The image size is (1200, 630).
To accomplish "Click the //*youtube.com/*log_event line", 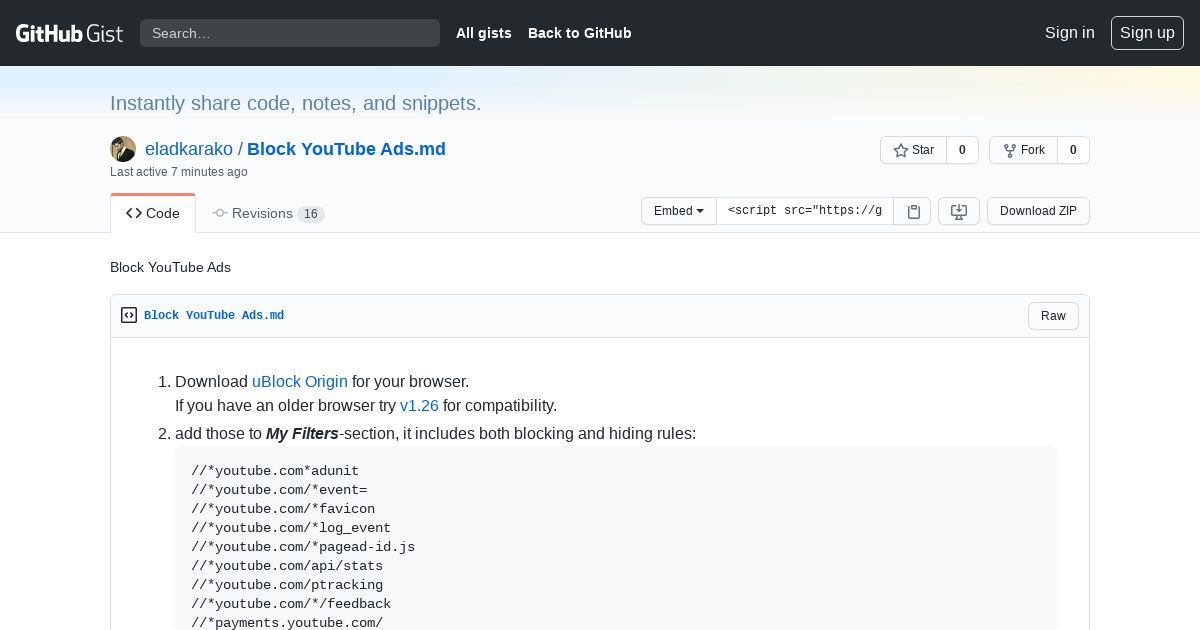I will pos(291,528).
